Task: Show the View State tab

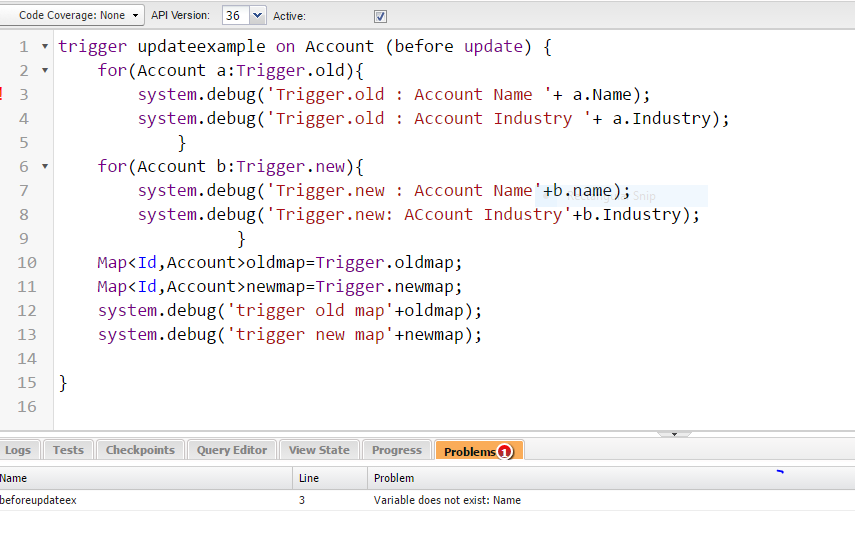Action: (319, 450)
